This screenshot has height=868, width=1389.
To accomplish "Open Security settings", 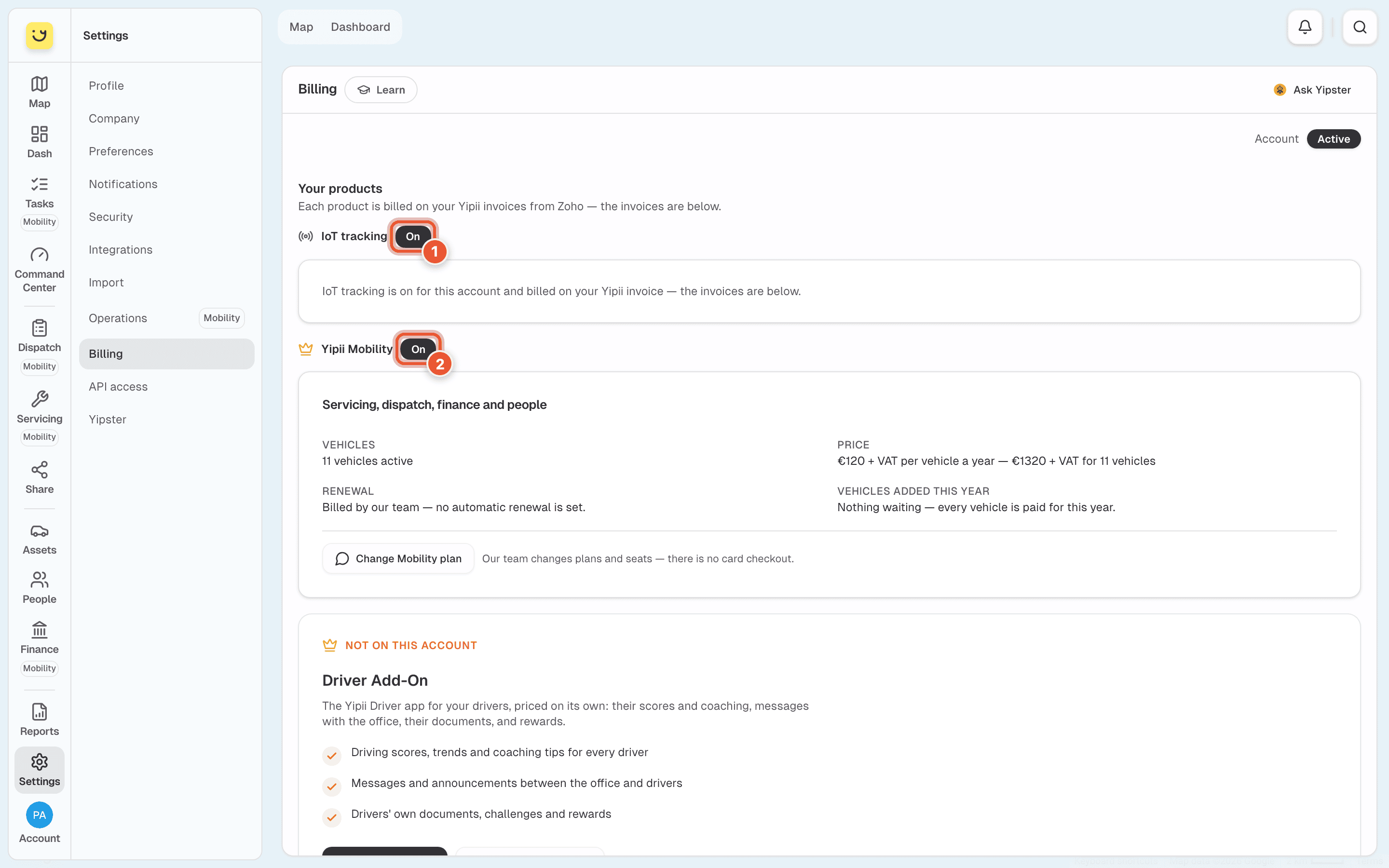I will 166,217.
